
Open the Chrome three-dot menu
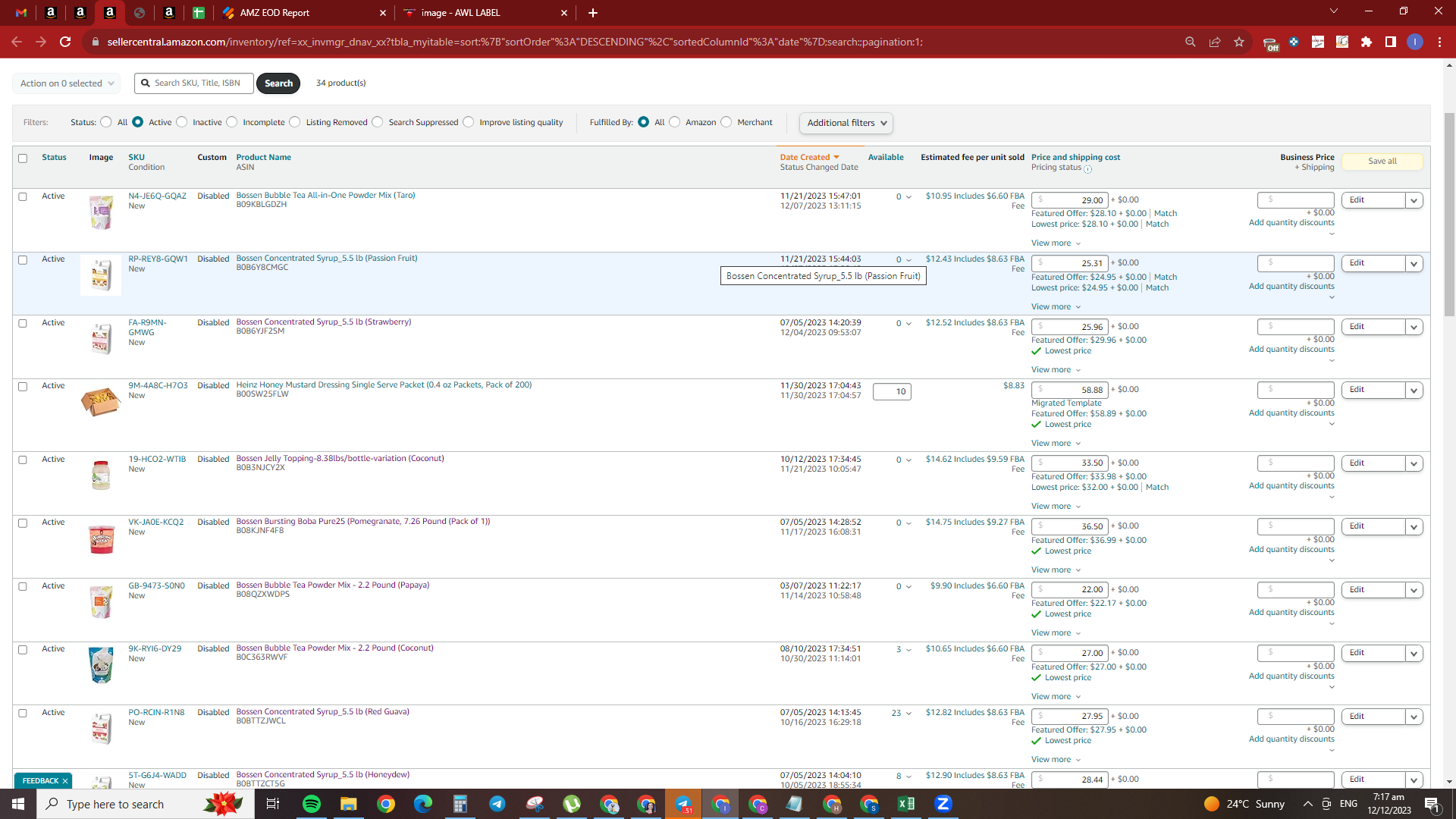pos(1439,42)
